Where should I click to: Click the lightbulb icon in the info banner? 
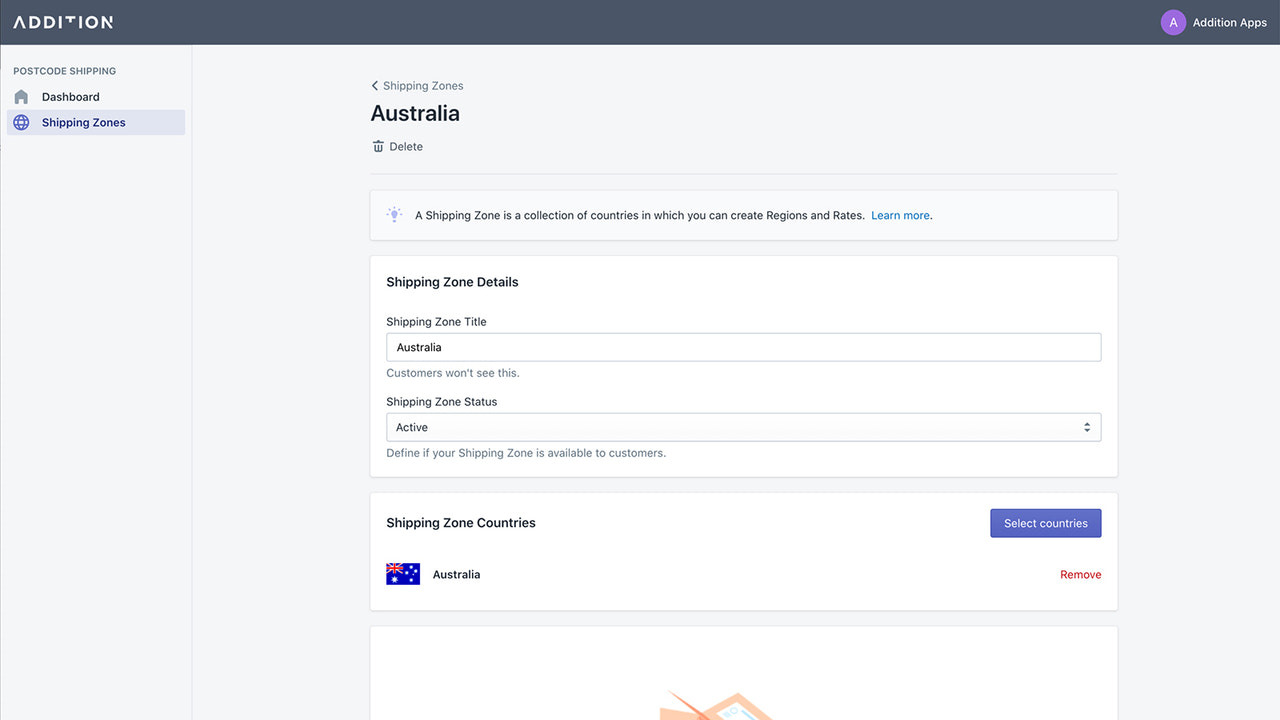point(394,214)
